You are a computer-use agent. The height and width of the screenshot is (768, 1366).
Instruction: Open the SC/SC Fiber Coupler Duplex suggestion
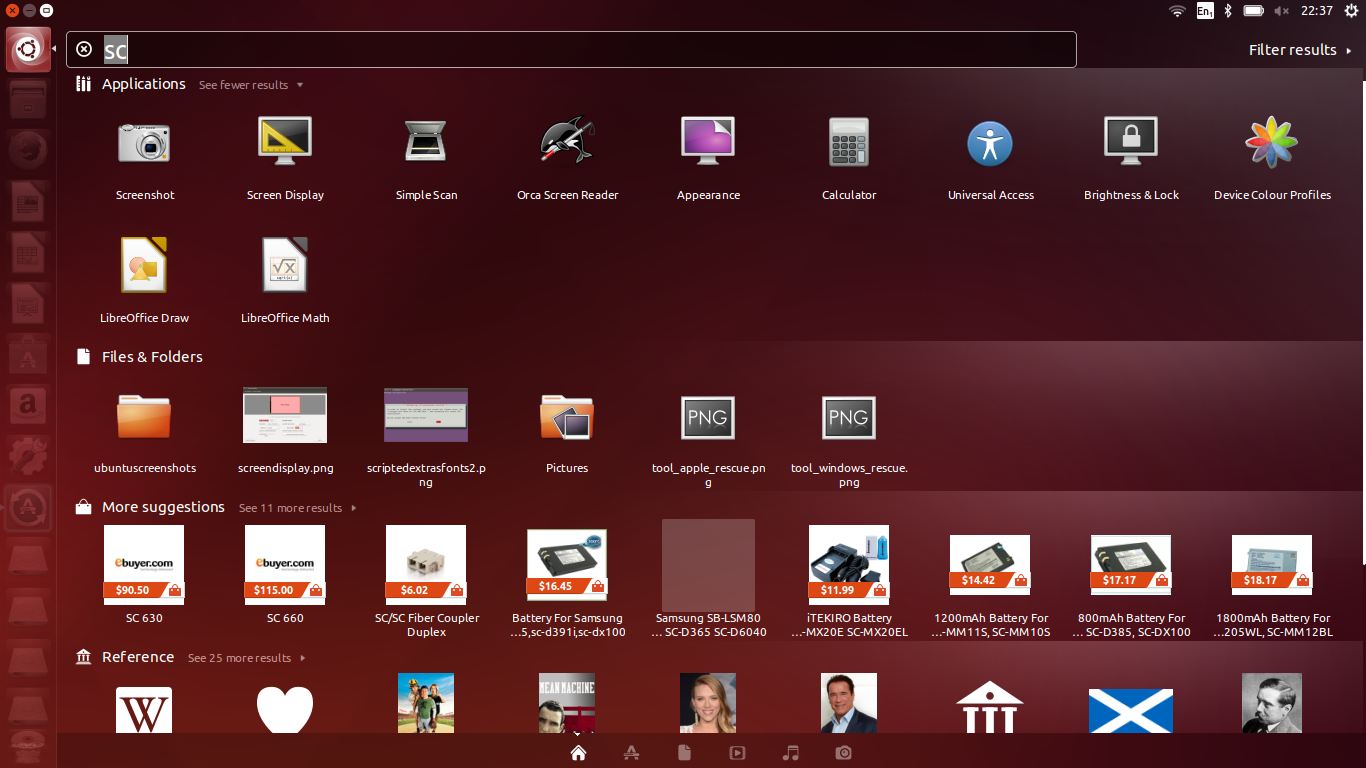coord(426,580)
